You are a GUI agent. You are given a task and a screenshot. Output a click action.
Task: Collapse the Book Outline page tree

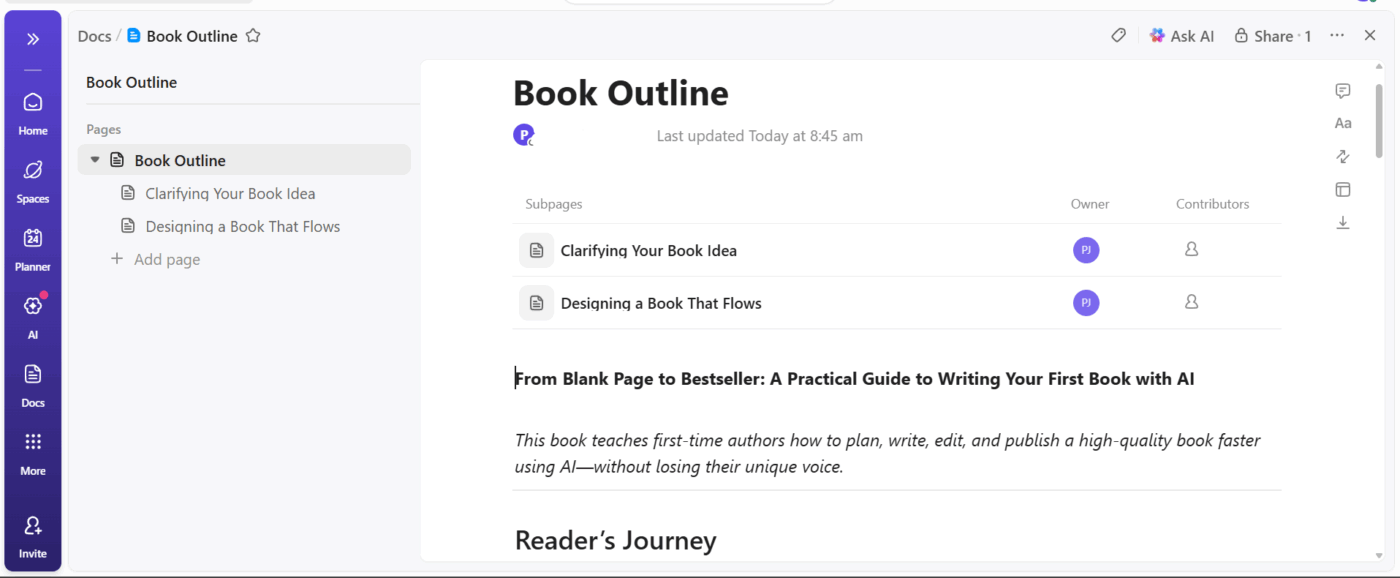[94, 159]
